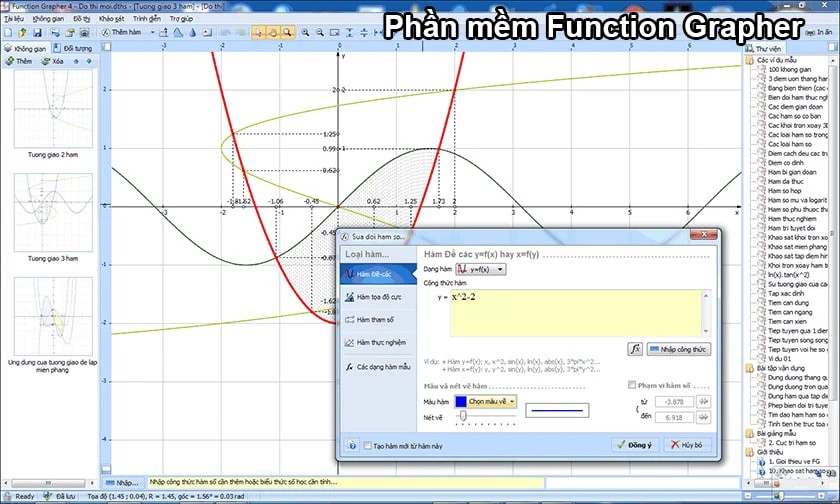This screenshot has height=504, width=840.
Task: Click the vertical compress zoom icon
Action: tap(364, 33)
